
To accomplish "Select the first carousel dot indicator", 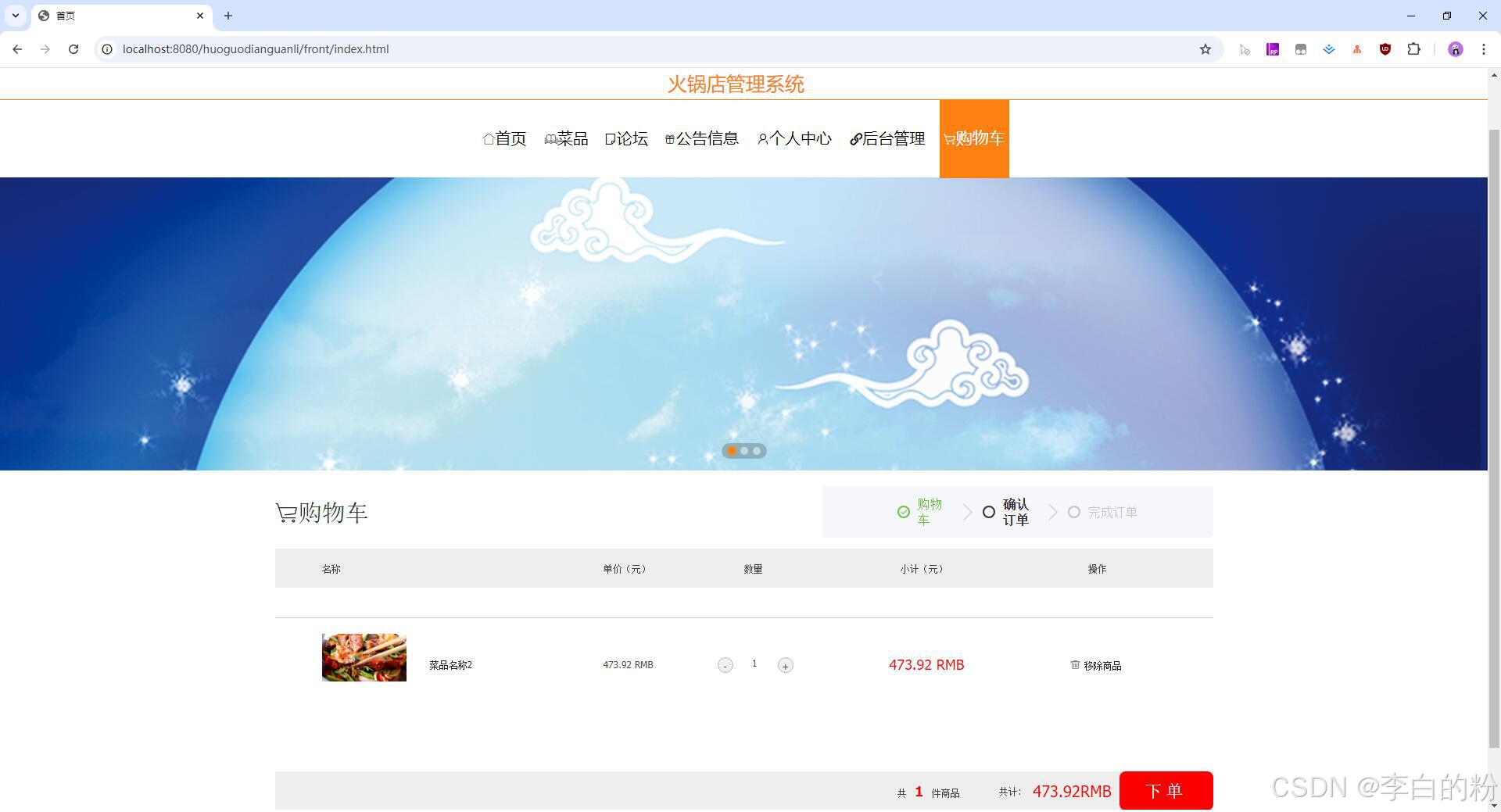I will (x=732, y=451).
